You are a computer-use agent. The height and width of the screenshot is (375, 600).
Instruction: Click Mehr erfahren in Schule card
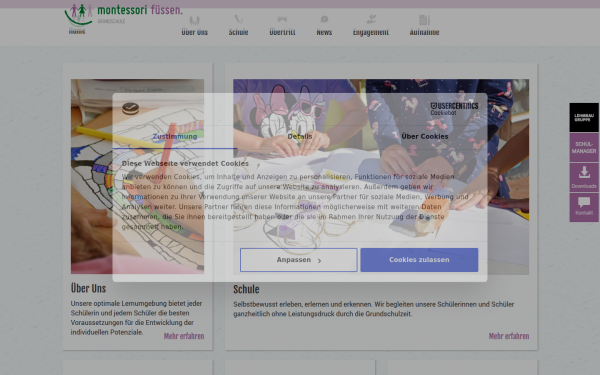click(509, 336)
